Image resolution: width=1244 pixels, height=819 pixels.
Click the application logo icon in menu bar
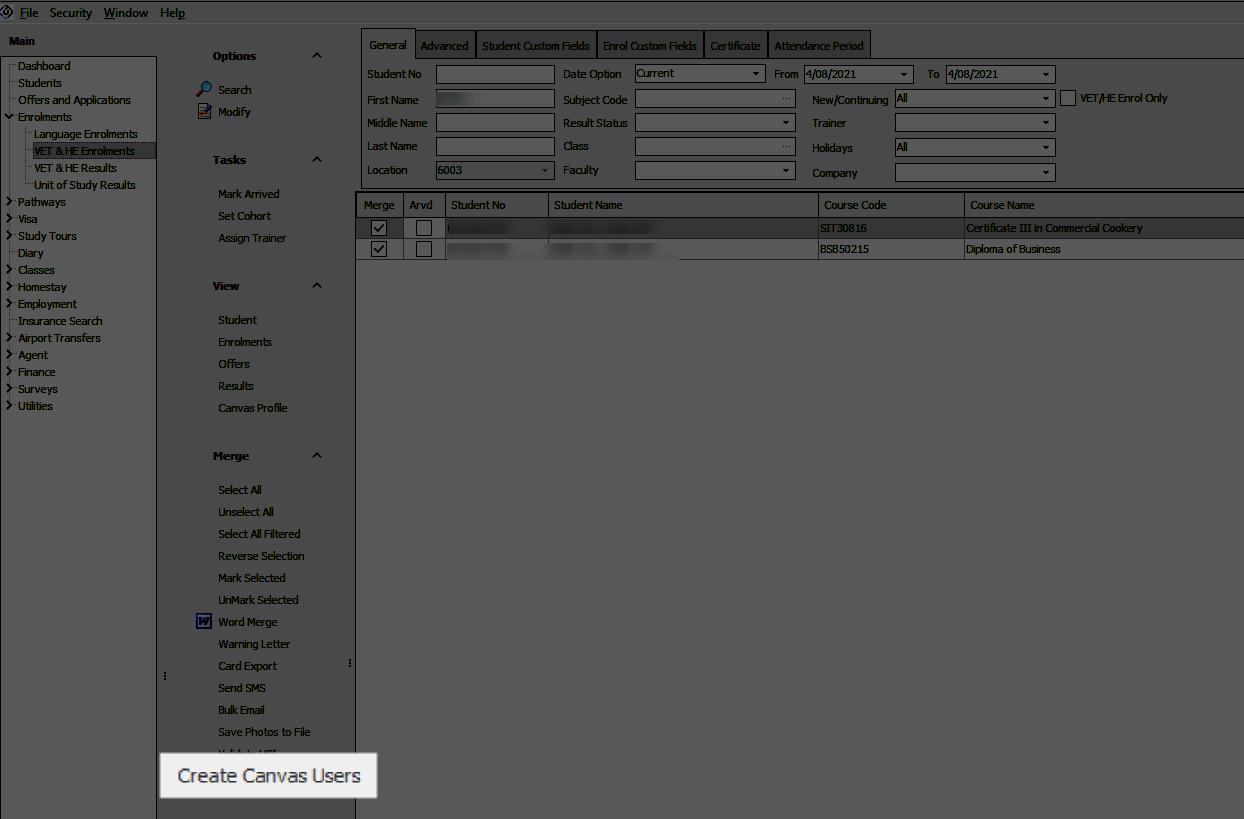tap(7, 13)
